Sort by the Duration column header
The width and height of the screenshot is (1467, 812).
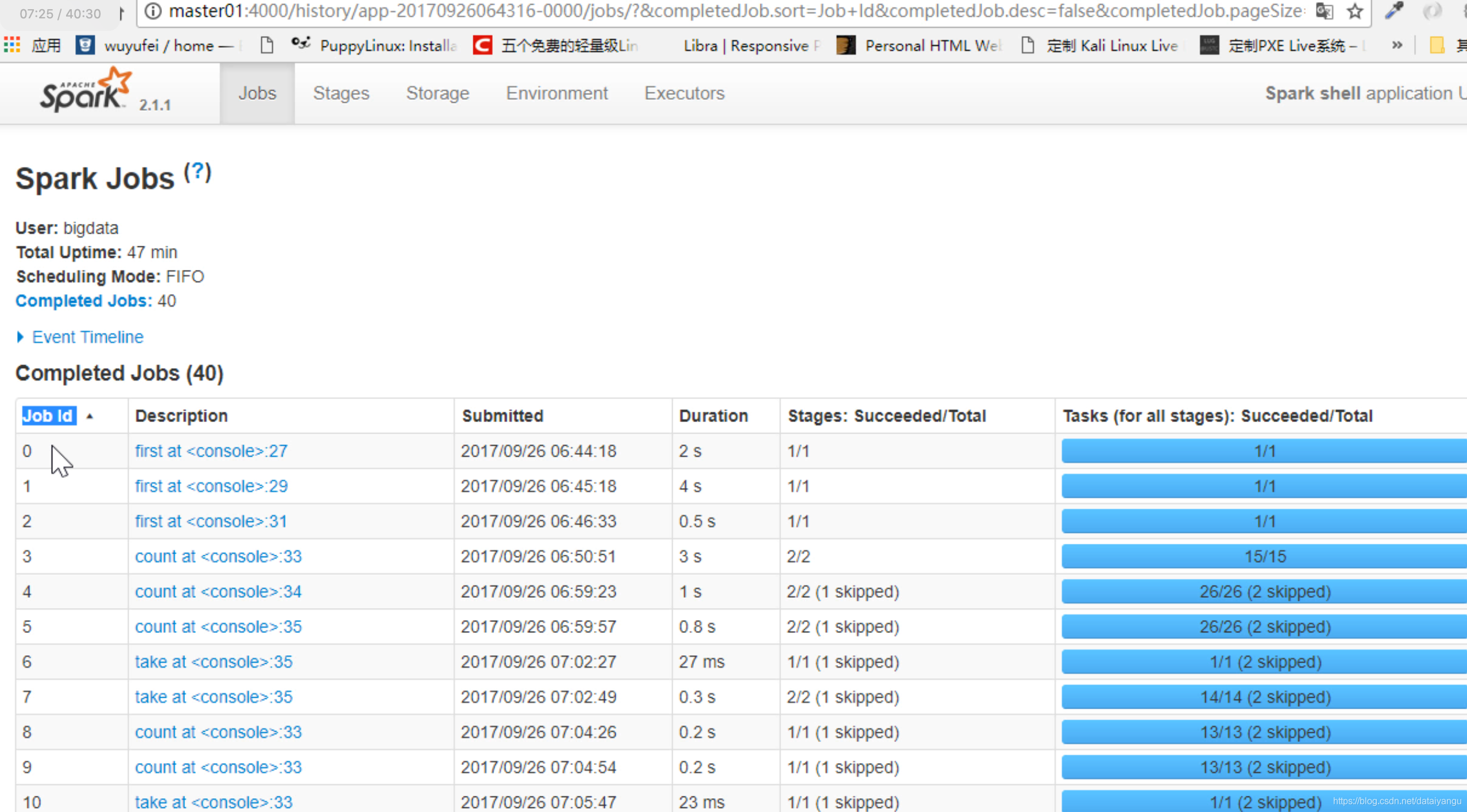click(x=713, y=416)
